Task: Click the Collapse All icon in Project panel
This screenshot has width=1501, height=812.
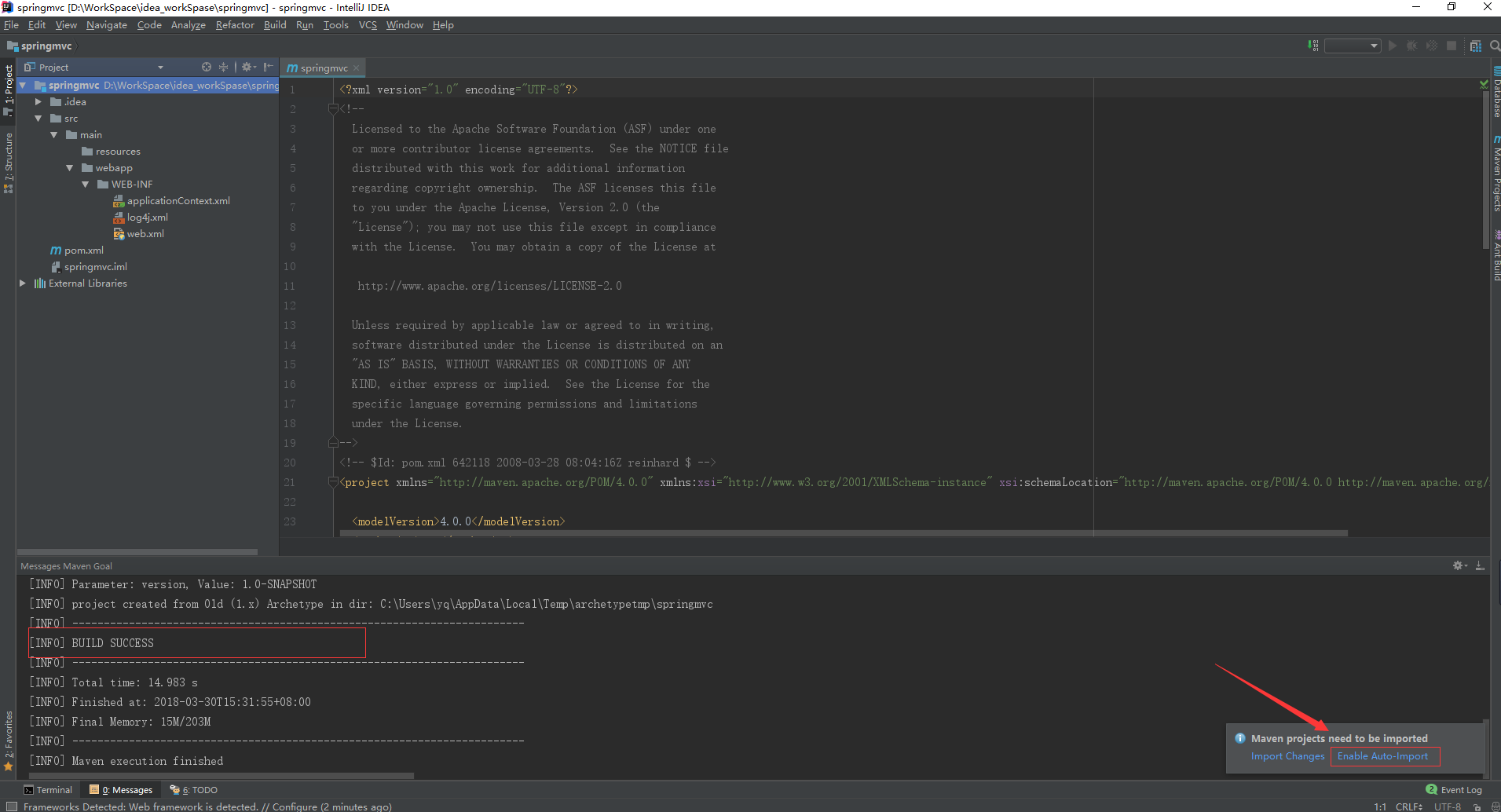Action: click(223, 67)
